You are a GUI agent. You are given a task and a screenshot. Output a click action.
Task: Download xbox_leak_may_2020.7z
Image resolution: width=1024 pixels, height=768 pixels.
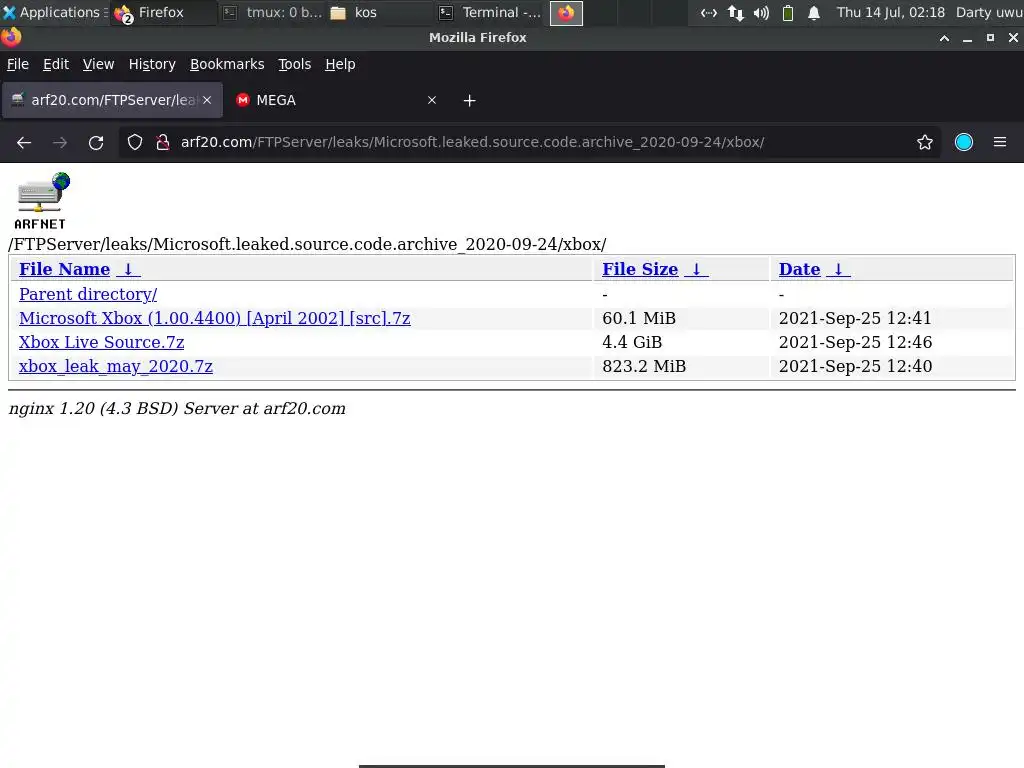[x=116, y=366]
